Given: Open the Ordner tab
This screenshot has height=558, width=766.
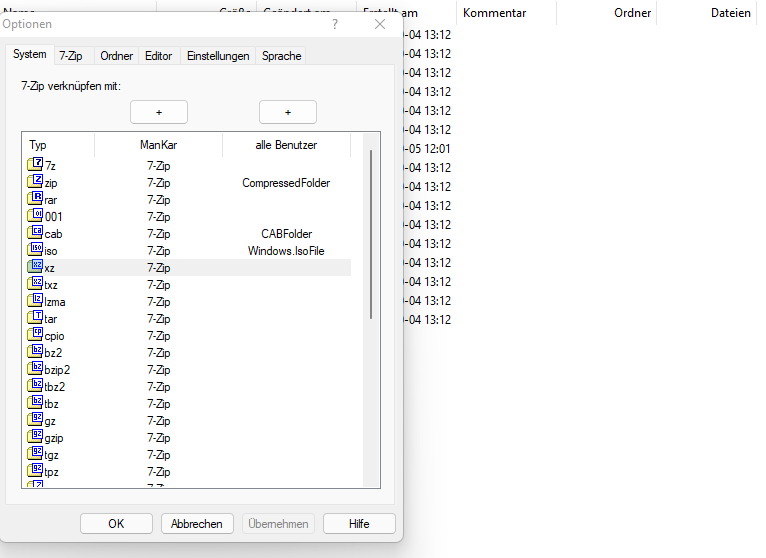Looking at the screenshot, I should [116, 56].
